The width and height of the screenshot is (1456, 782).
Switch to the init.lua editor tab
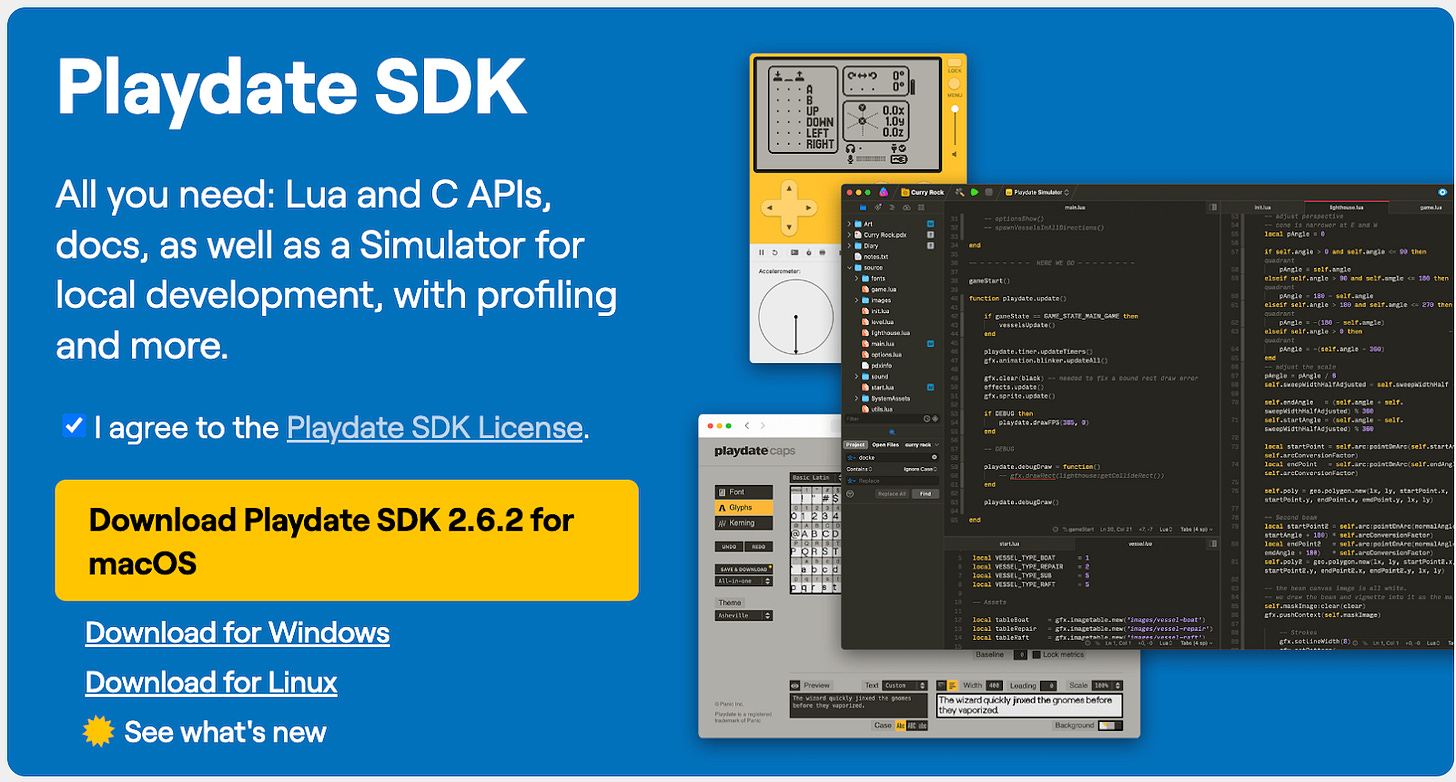click(1263, 207)
